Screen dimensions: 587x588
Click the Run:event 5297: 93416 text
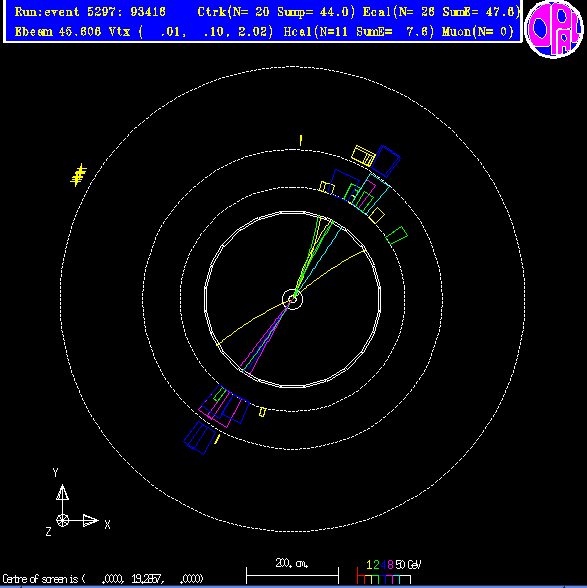[90, 12]
